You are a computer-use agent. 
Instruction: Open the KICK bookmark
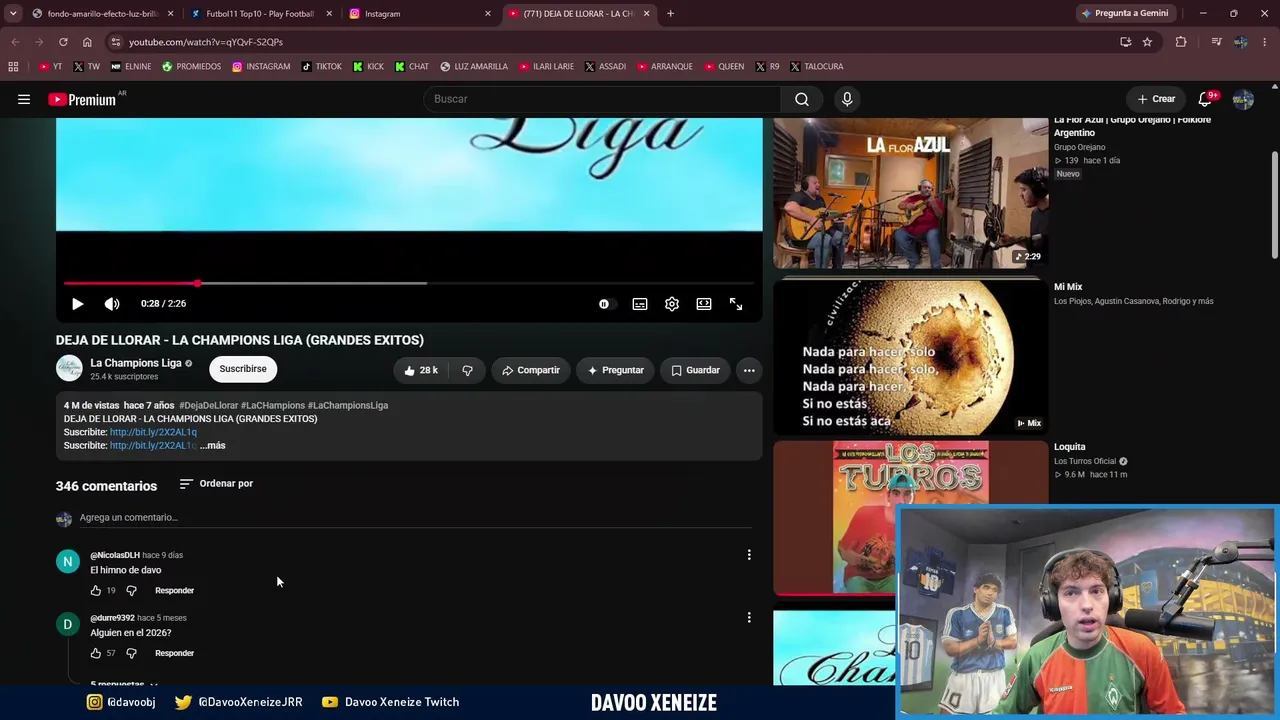pyautogui.click(x=367, y=67)
